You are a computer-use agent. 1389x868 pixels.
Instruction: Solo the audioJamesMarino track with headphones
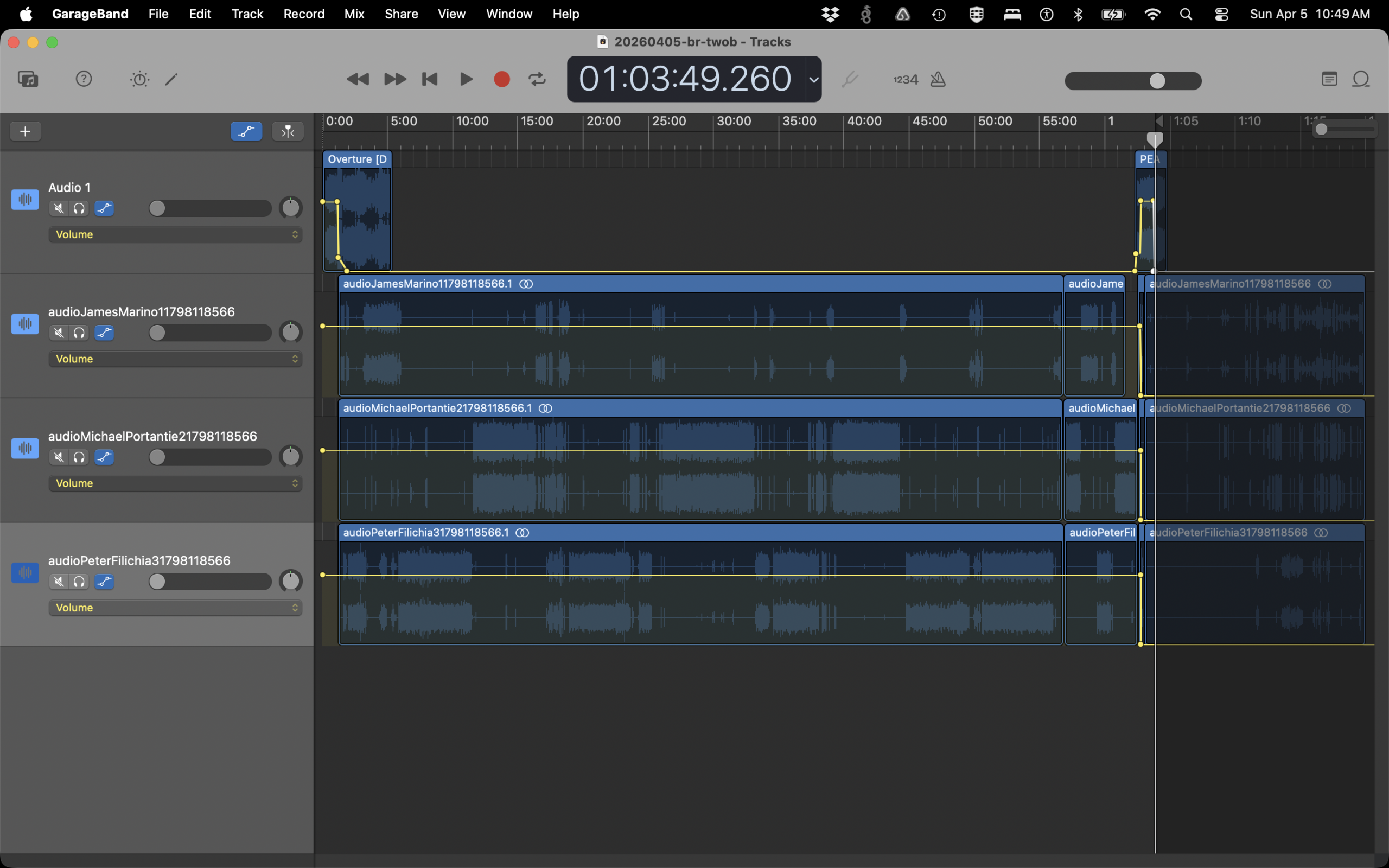79,333
